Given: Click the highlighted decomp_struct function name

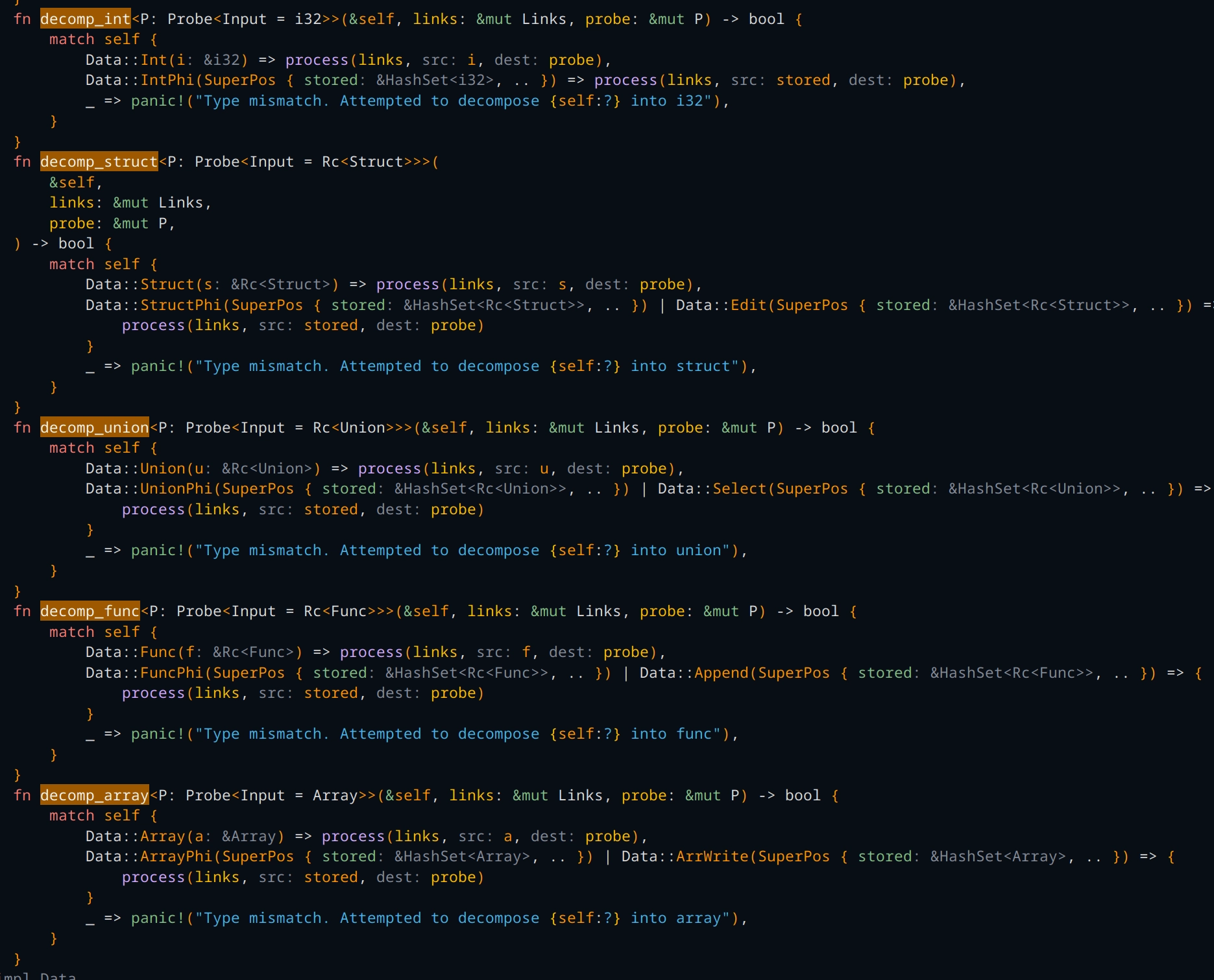Looking at the screenshot, I should click(99, 161).
